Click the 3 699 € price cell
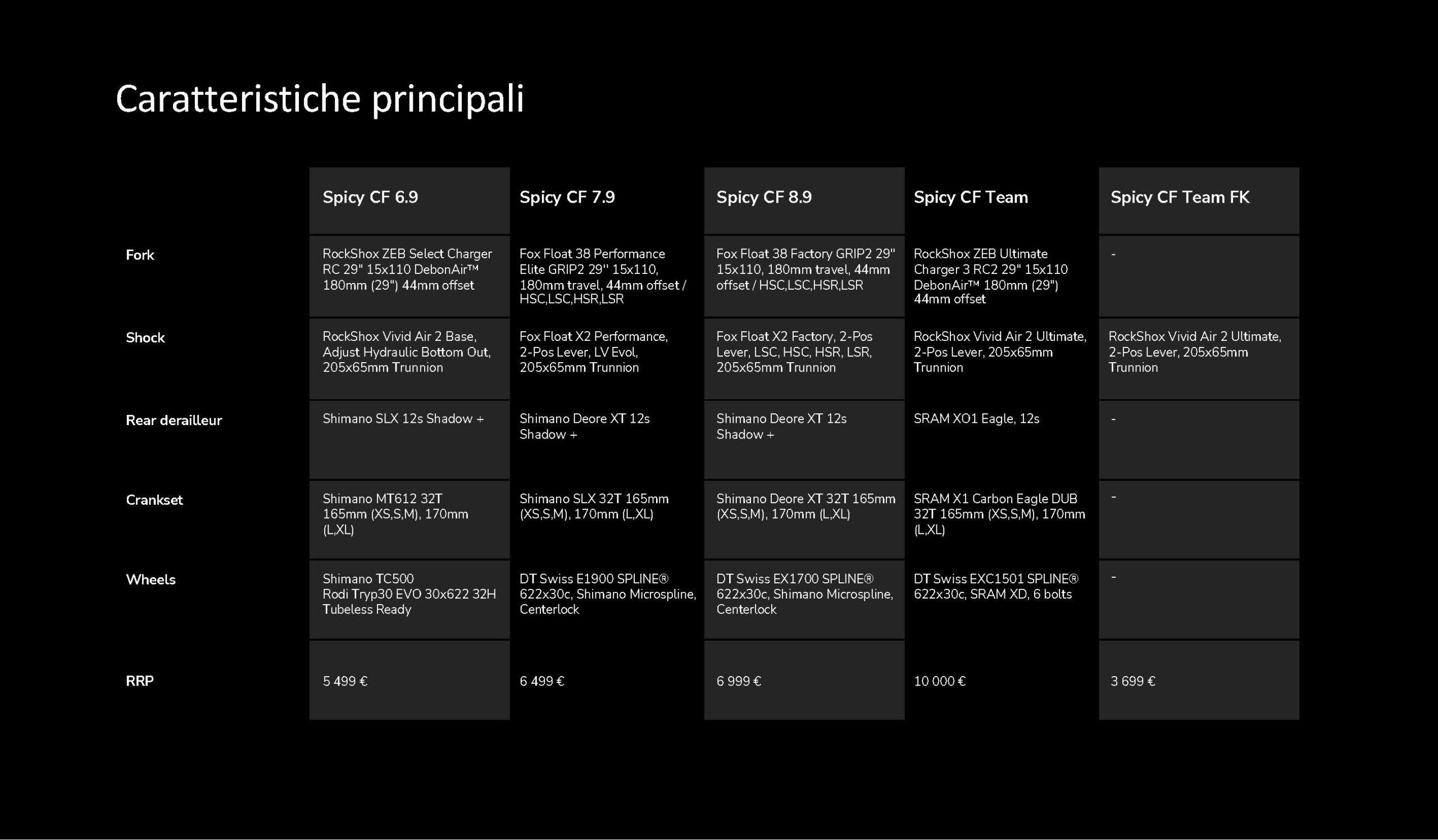The height and width of the screenshot is (840, 1438). [1133, 682]
